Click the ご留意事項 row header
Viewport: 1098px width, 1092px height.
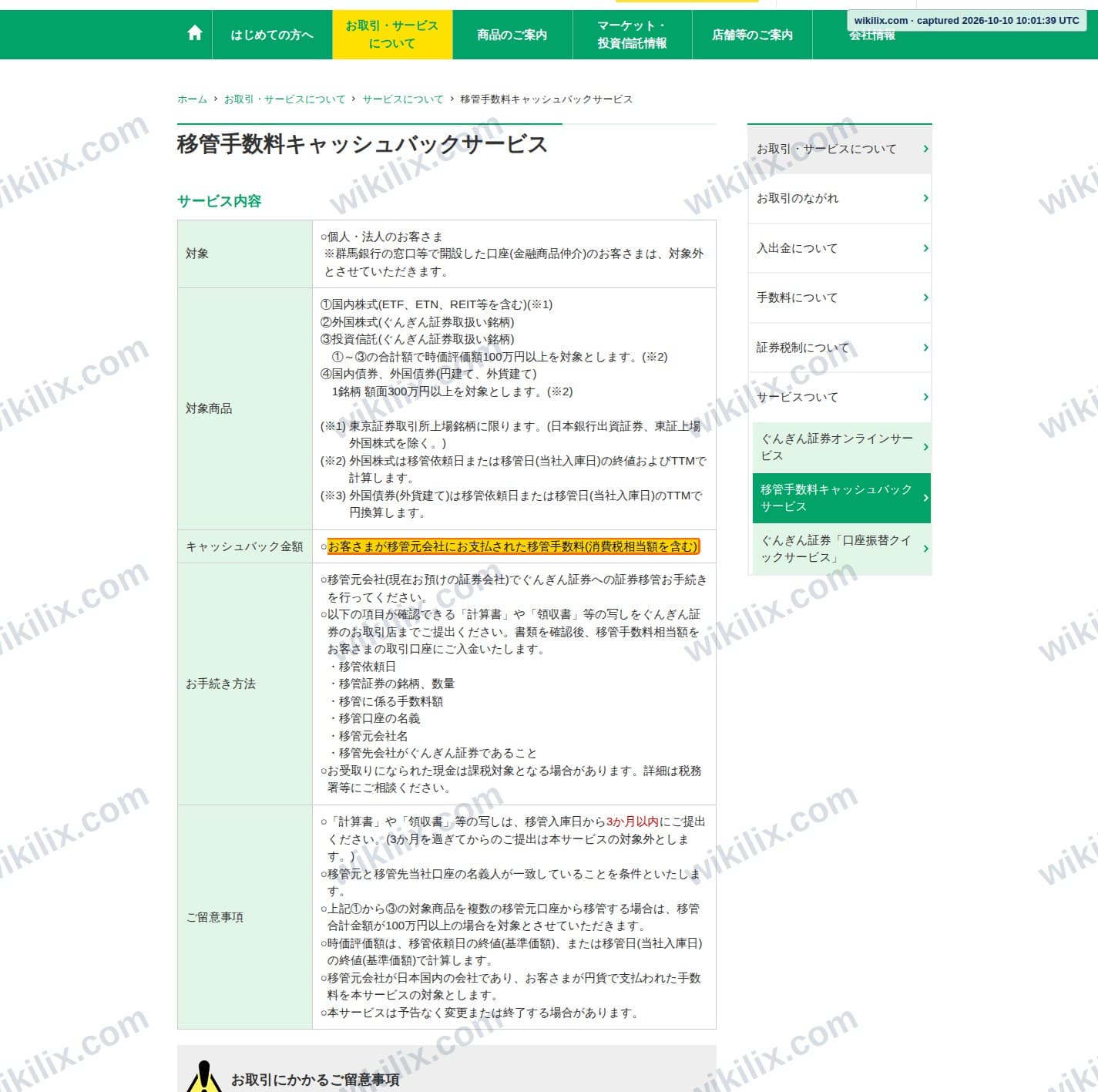point(245,917)
